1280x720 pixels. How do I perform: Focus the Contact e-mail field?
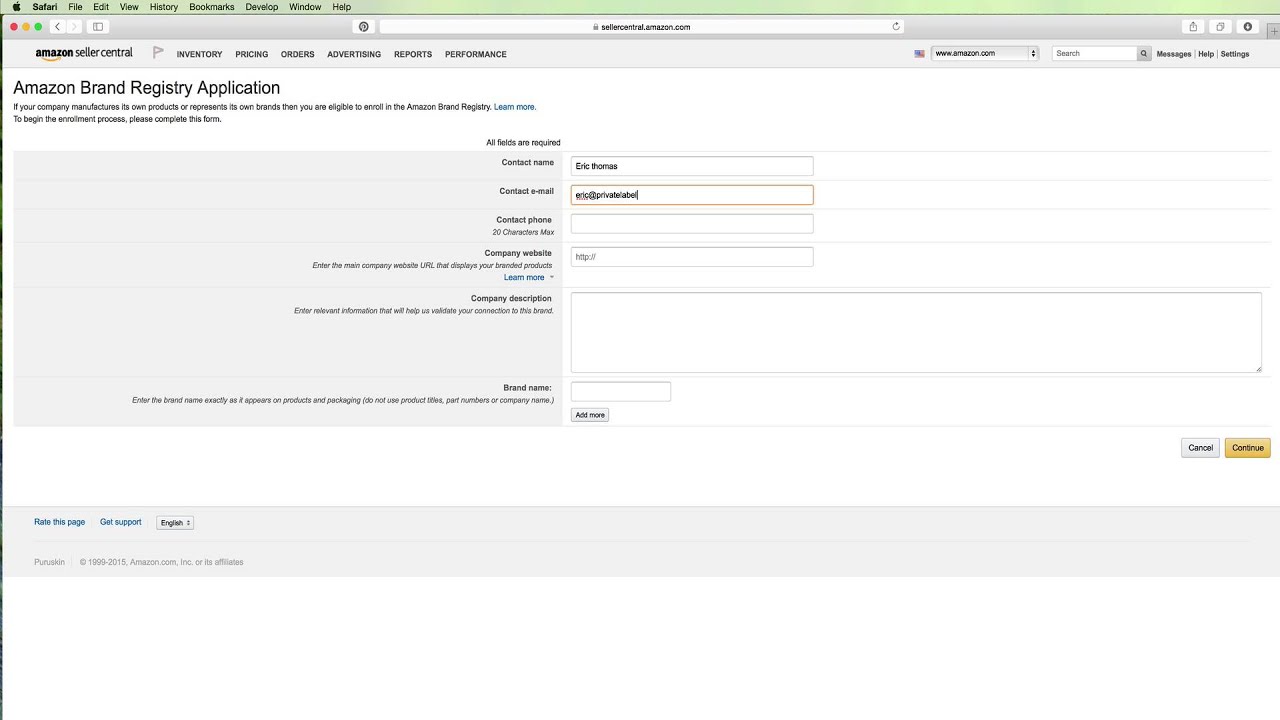click(x=692, y=195)
